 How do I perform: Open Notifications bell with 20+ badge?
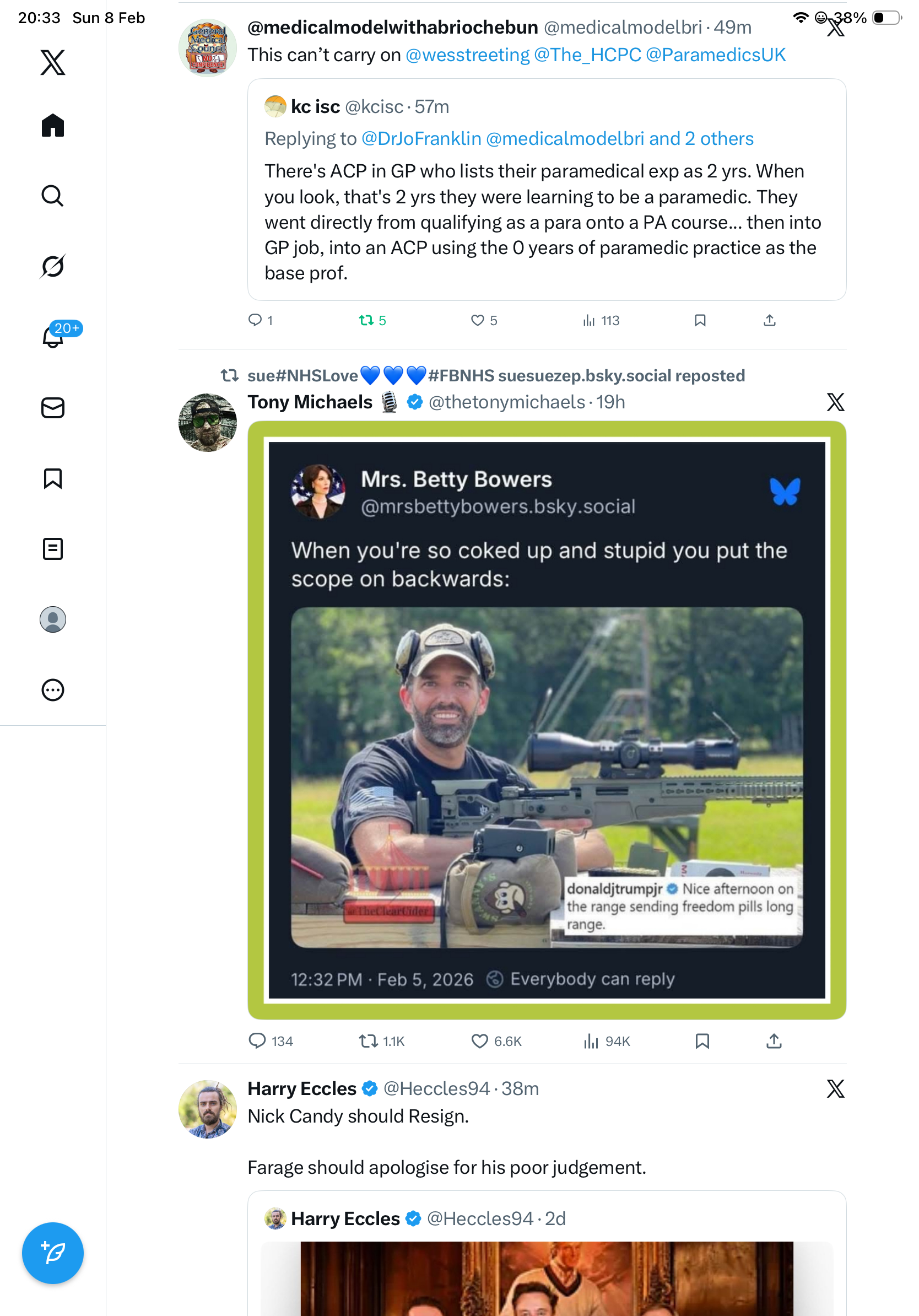[53, 337]
